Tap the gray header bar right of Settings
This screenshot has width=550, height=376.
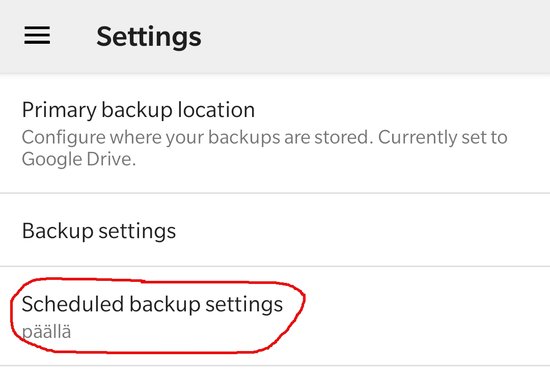(375, 36)
